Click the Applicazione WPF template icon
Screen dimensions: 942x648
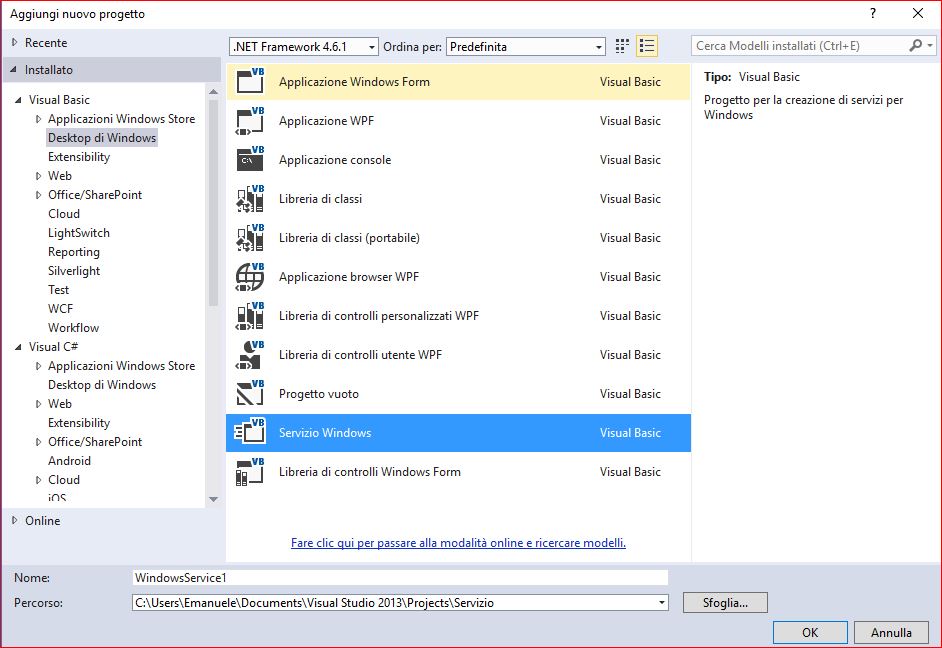point(250,120)
